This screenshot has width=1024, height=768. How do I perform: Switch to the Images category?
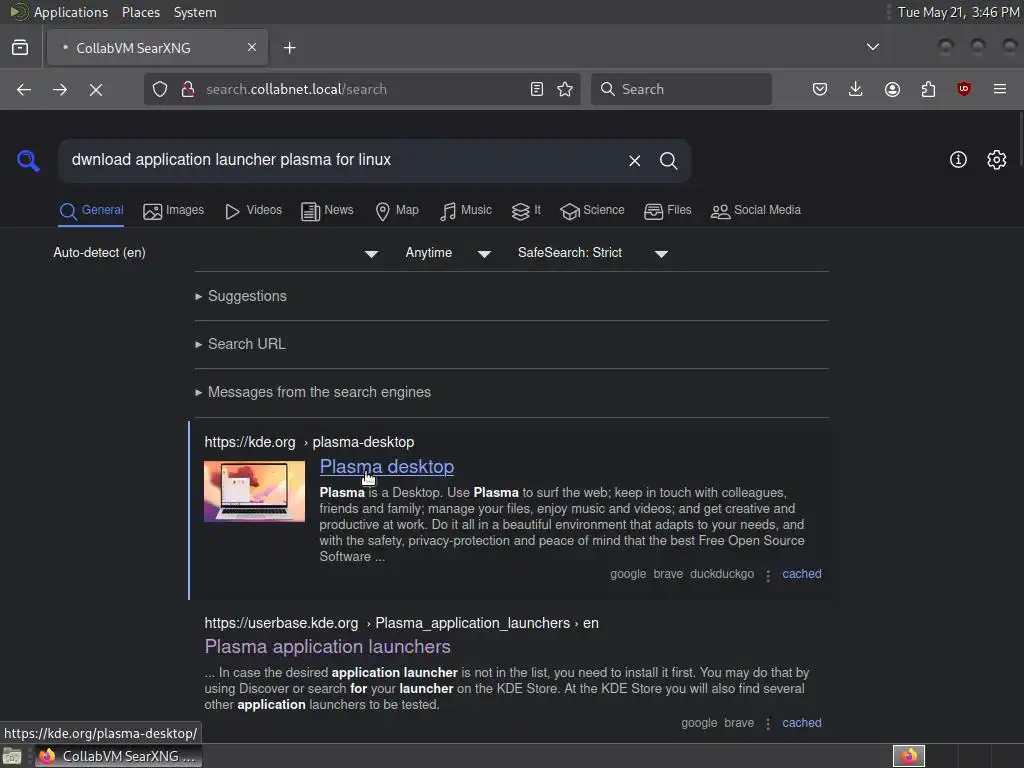pyautogui.click(x=174, y=210)
